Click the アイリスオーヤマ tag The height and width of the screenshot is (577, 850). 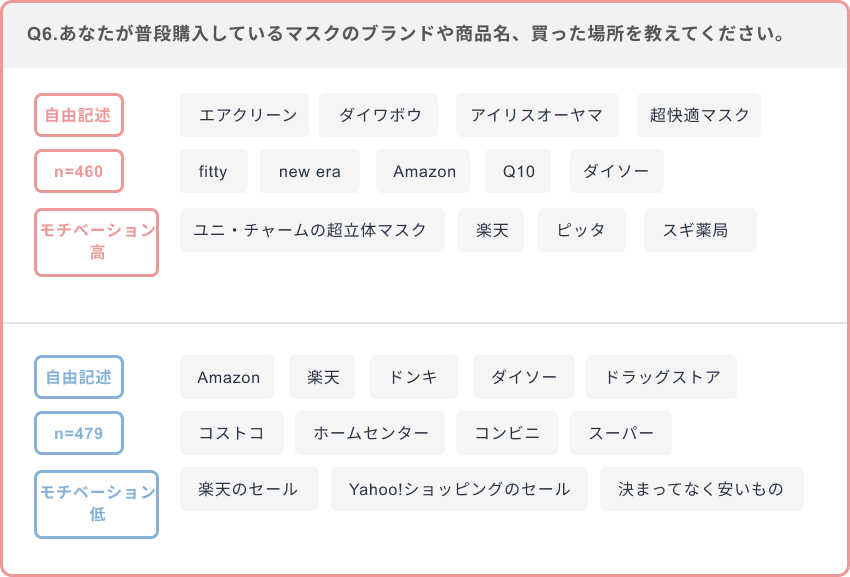coord(537,115)
